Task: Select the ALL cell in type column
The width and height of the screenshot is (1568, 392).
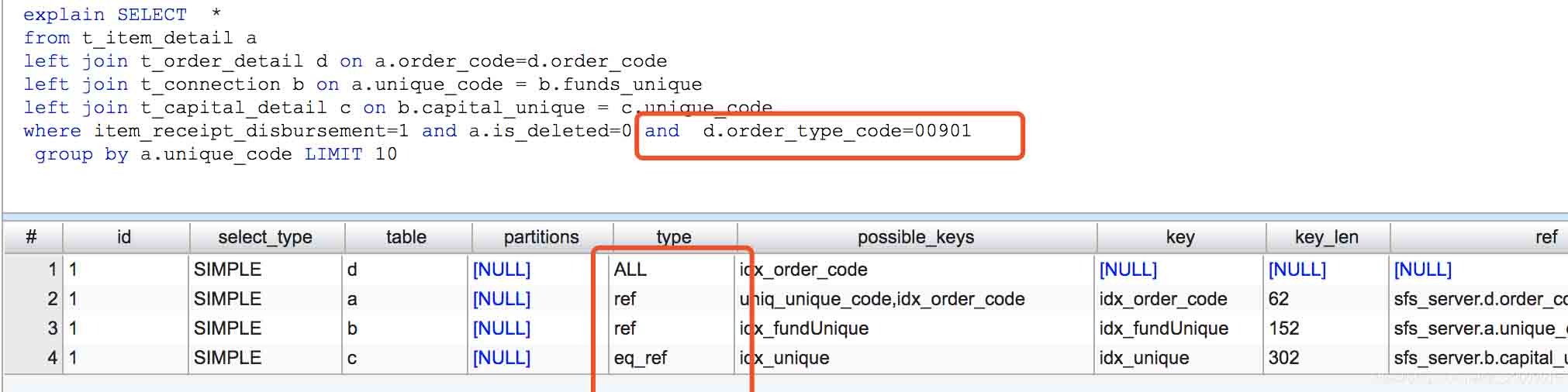Action: (630, 270)
